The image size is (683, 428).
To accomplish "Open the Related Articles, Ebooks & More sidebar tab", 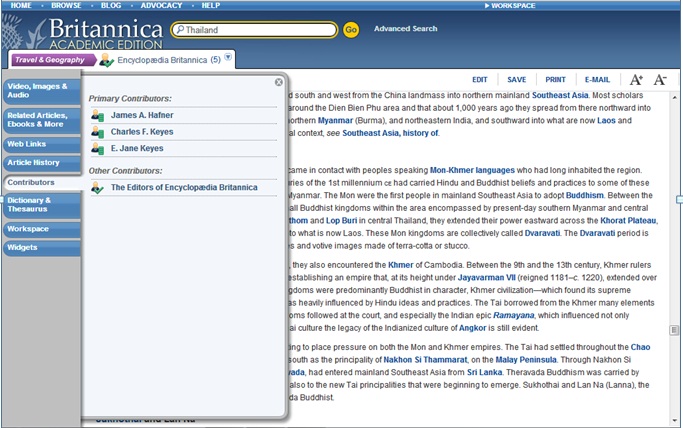I will point(42,120).
